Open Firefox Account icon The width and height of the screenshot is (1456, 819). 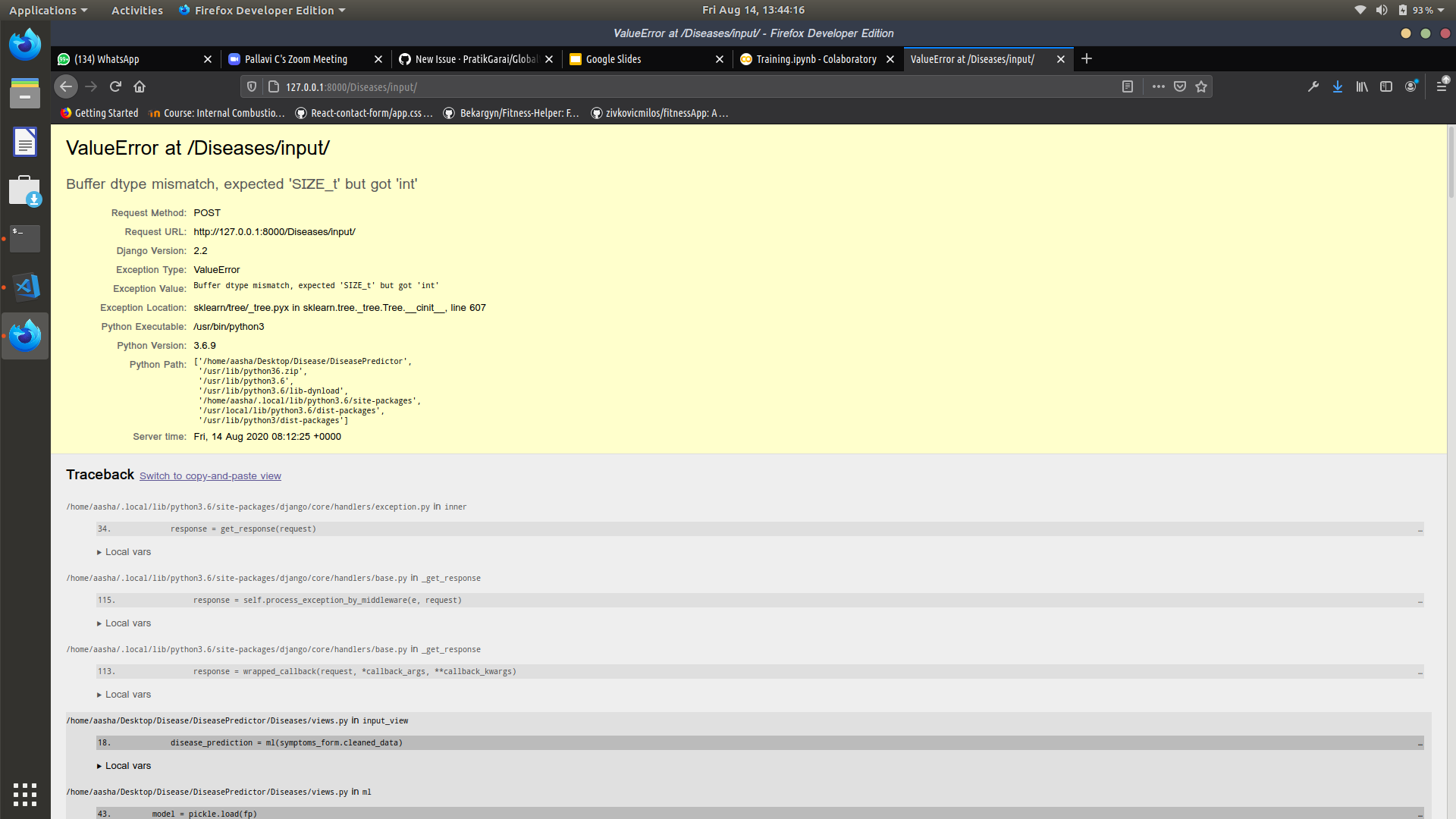point(1412,86)
